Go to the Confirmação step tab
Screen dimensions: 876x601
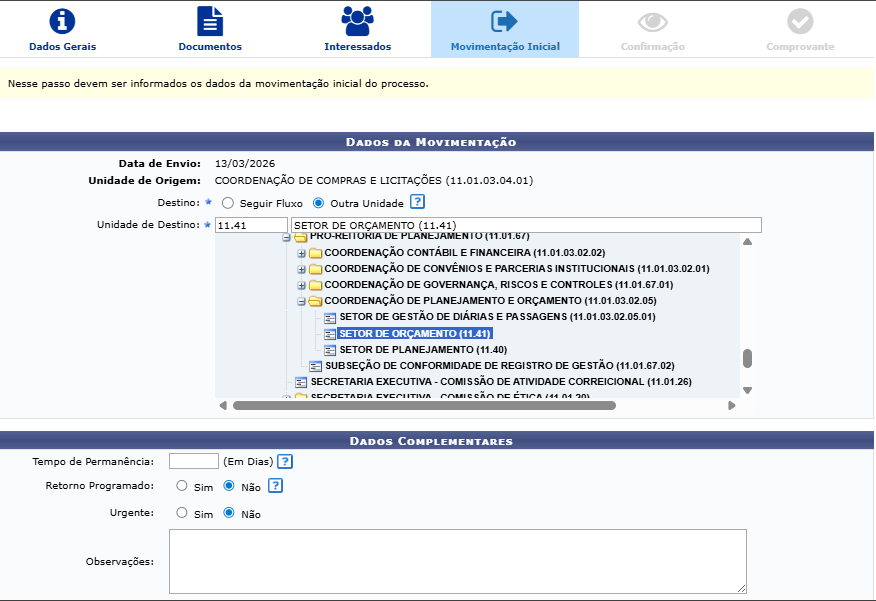(x=652, y=30)
